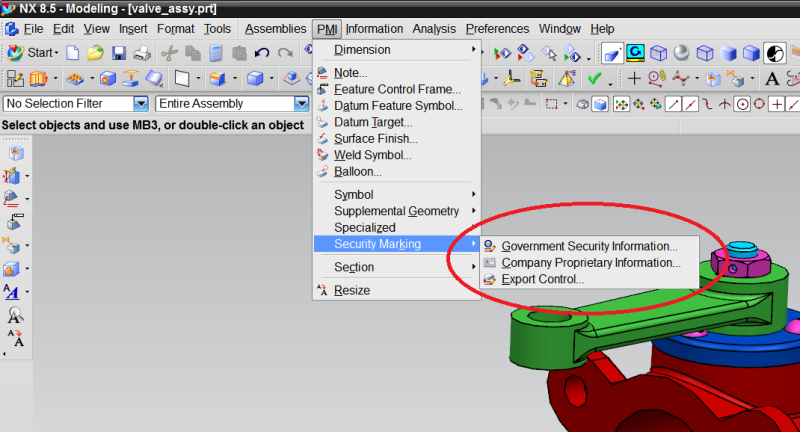The height and width of the screenshot is (432, 800).
Task: Click the calculator icon in toolbar
Action: [216, 53]
